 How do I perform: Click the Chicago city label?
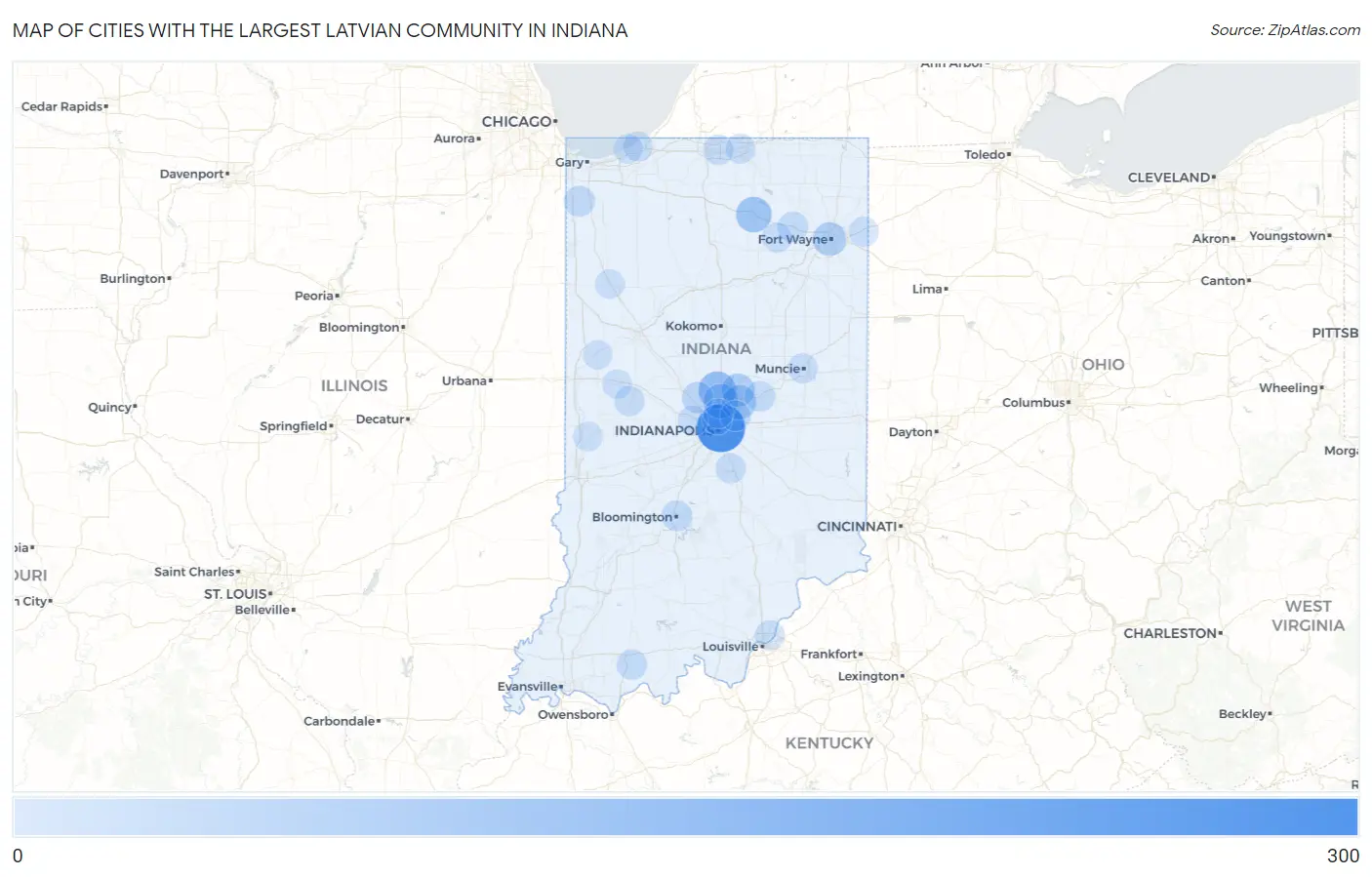pos(517,121)
